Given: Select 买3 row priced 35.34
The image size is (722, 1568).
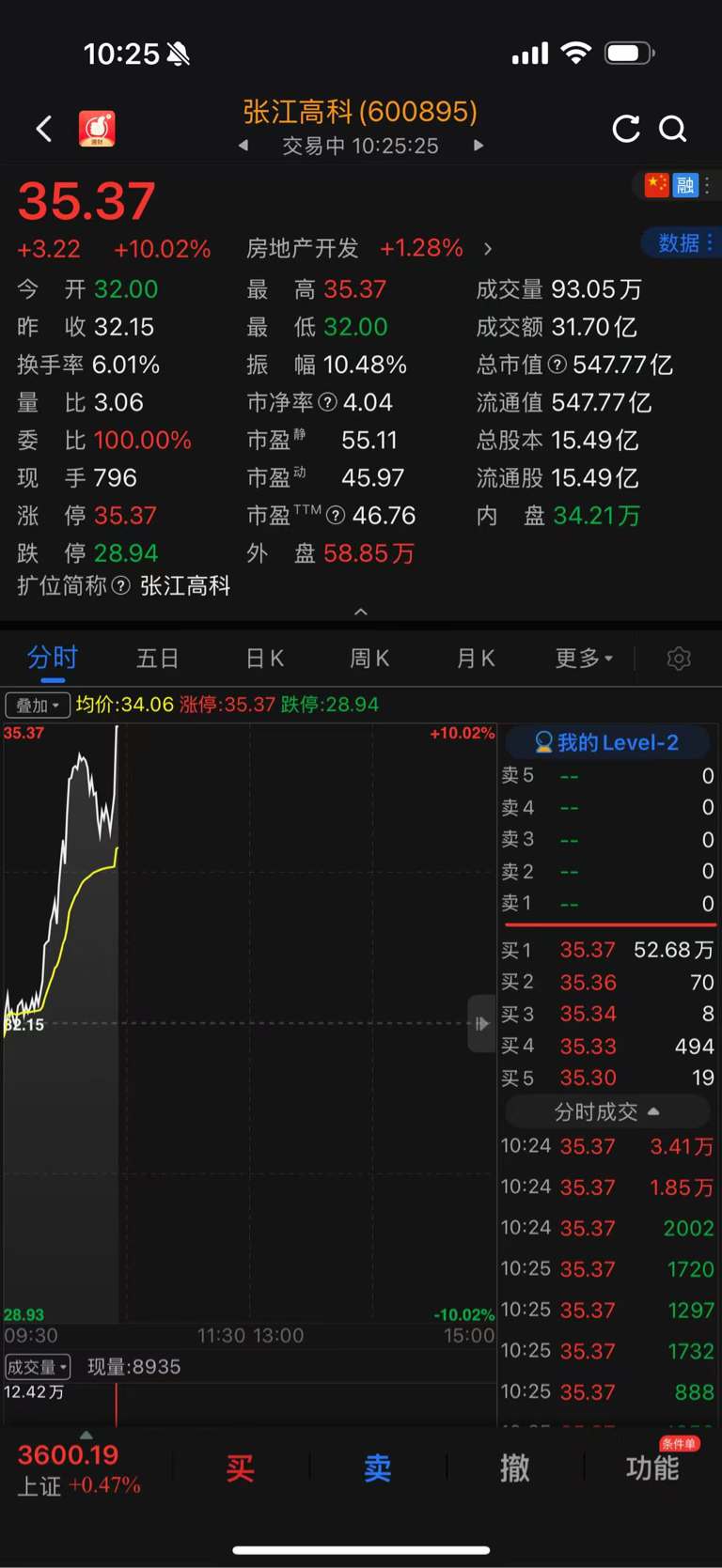Looking at the screenshot, I should [x=607, y=1014].
